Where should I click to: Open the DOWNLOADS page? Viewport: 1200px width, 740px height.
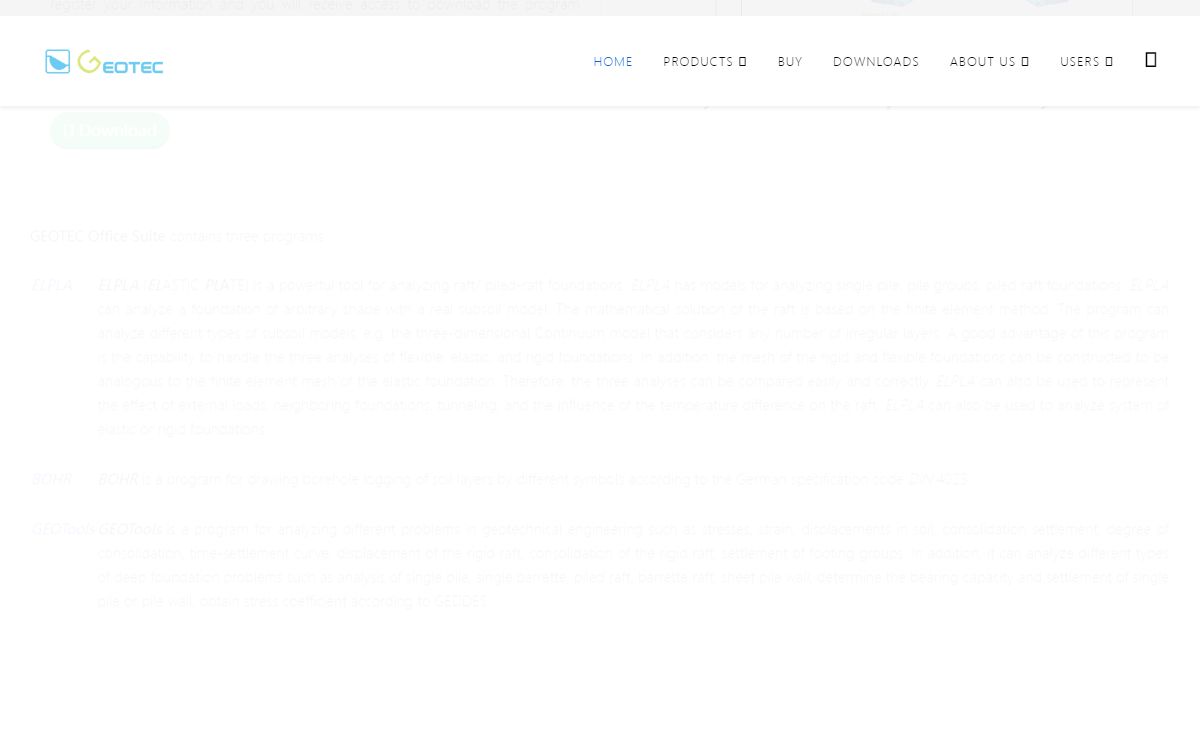(x=876, y=62)
